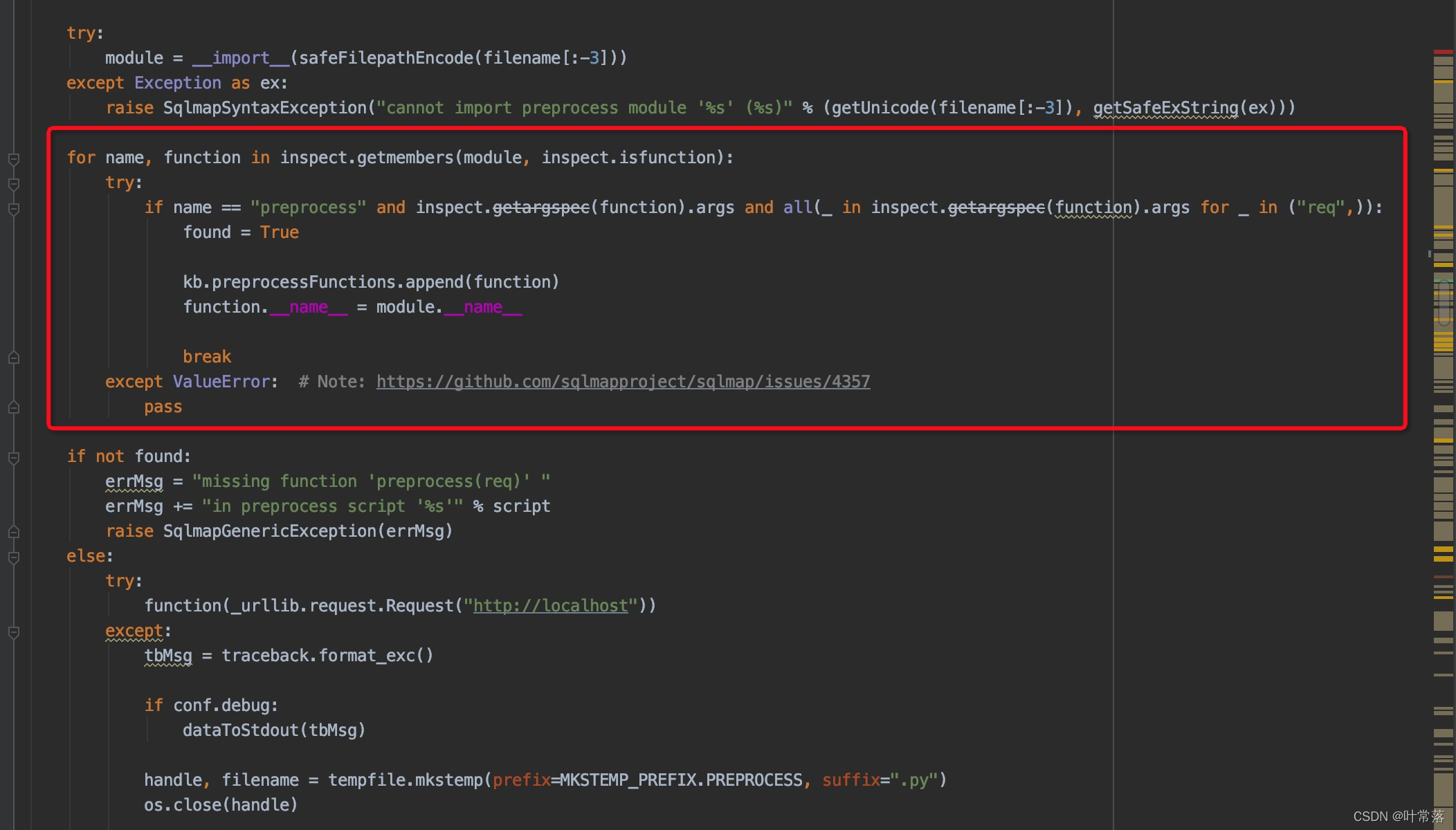Click '_urllib.request.Request' call

coord(342,606)
